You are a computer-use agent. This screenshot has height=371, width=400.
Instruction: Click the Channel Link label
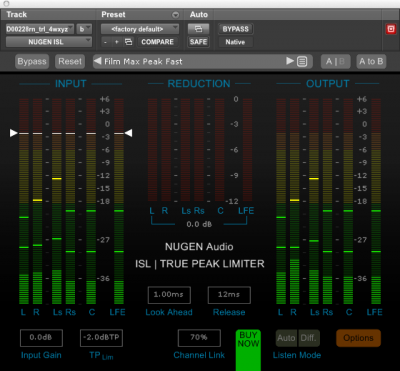[199, 355]
